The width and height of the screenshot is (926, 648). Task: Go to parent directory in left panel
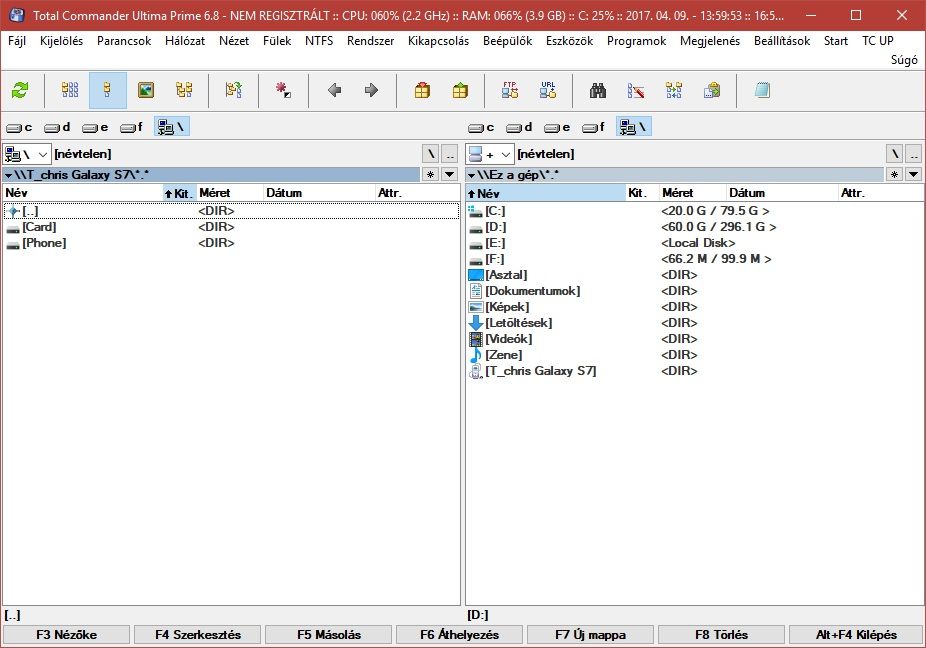(450, 154)
